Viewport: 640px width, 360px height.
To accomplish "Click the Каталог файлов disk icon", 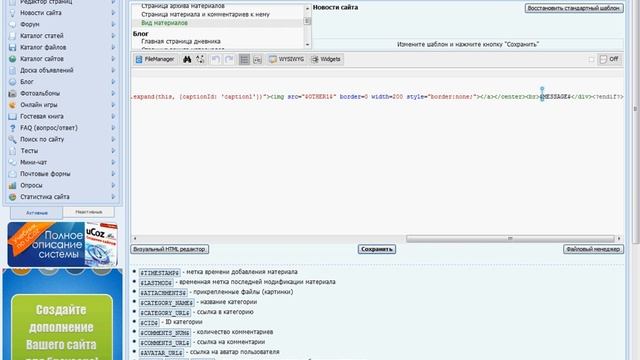I will 13,47.
